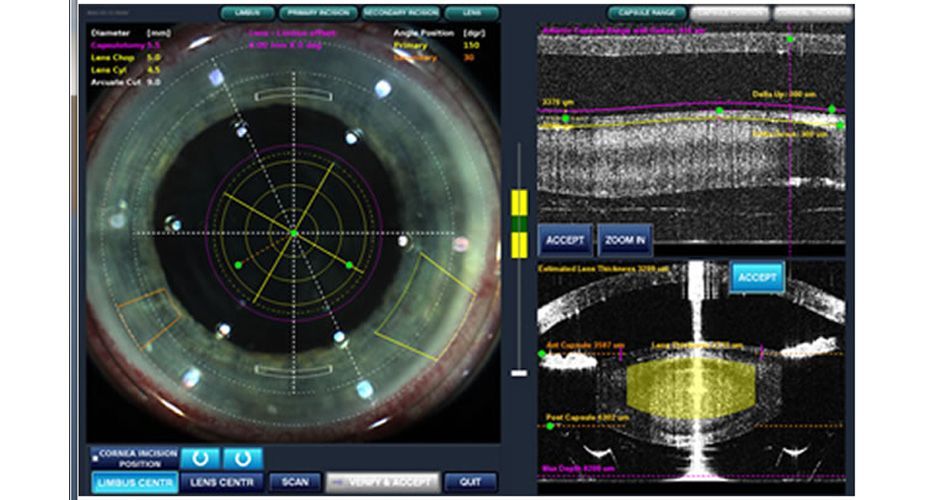Click Zoom In on the OCT view
Screen dimensions: 934x500
pyautogui.click(x=625, y=240)
